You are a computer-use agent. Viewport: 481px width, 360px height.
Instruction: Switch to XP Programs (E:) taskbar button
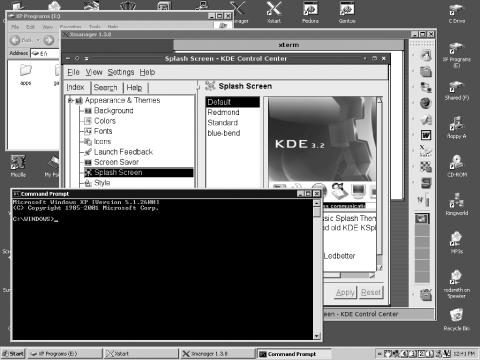point(64,354)
